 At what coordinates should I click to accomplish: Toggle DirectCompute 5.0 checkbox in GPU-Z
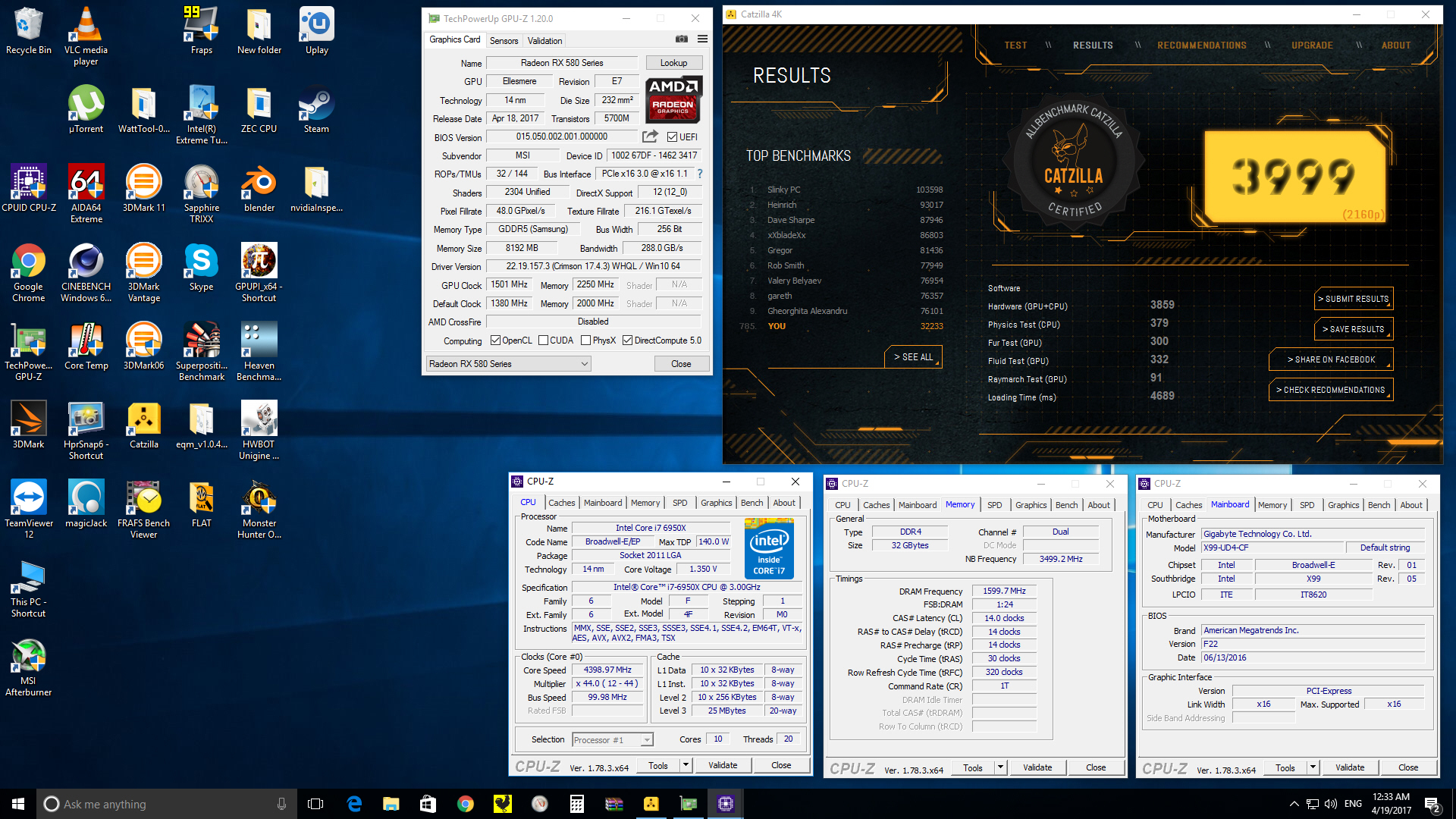point(627,340)
